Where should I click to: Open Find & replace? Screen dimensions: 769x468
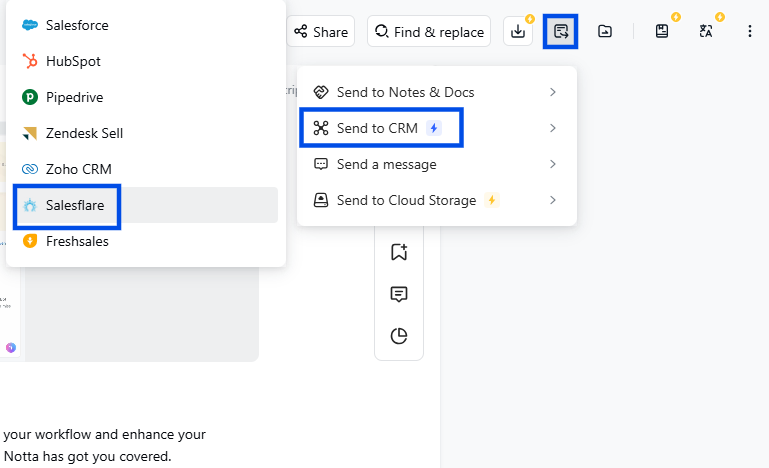(x=429, y=32)
